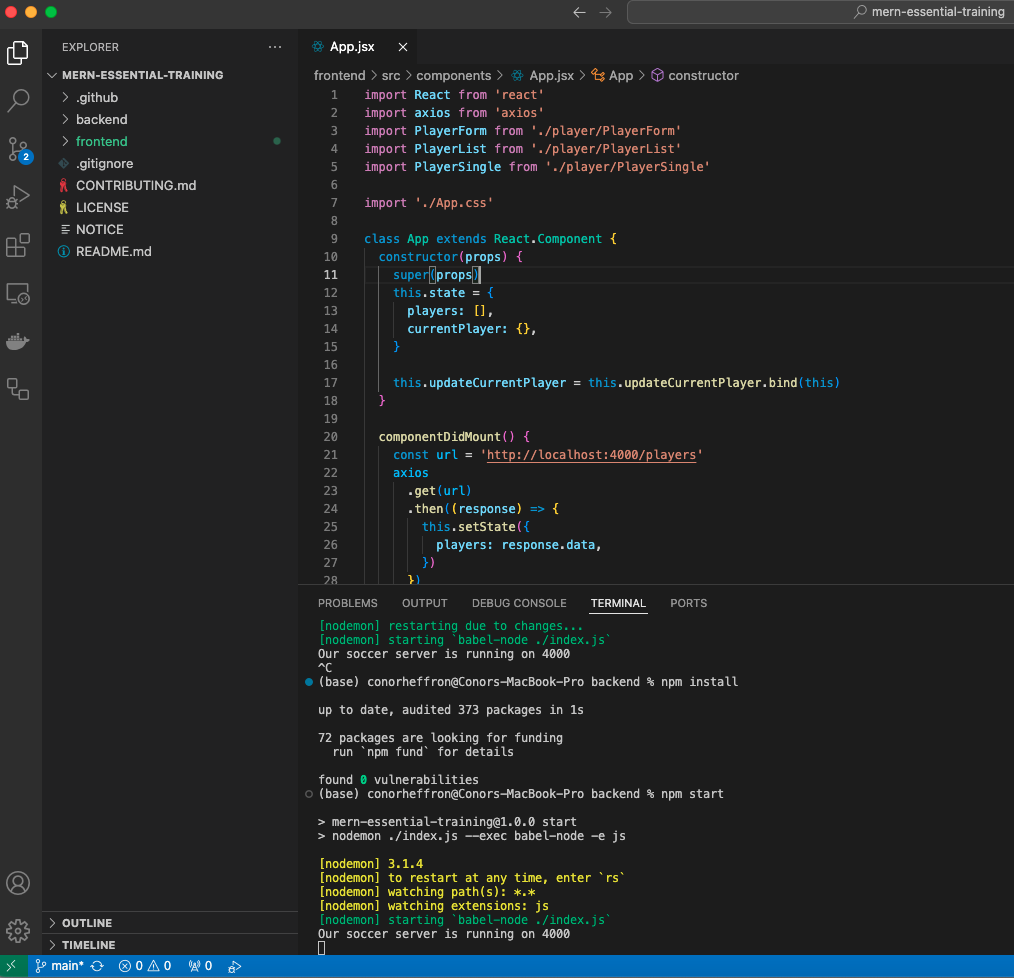Open the Search view in activity bar

19,100
